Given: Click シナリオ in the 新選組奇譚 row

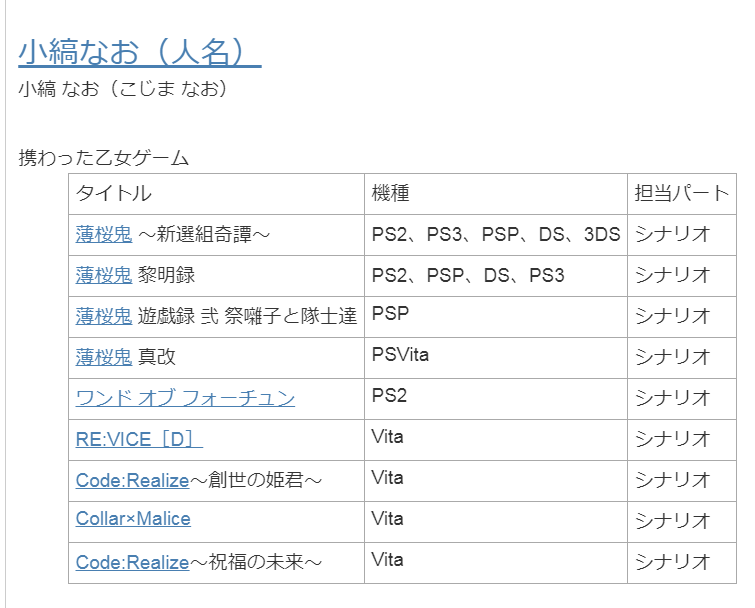Looking at the screenshot, I should pyautogui.click(x=673, y=235).
